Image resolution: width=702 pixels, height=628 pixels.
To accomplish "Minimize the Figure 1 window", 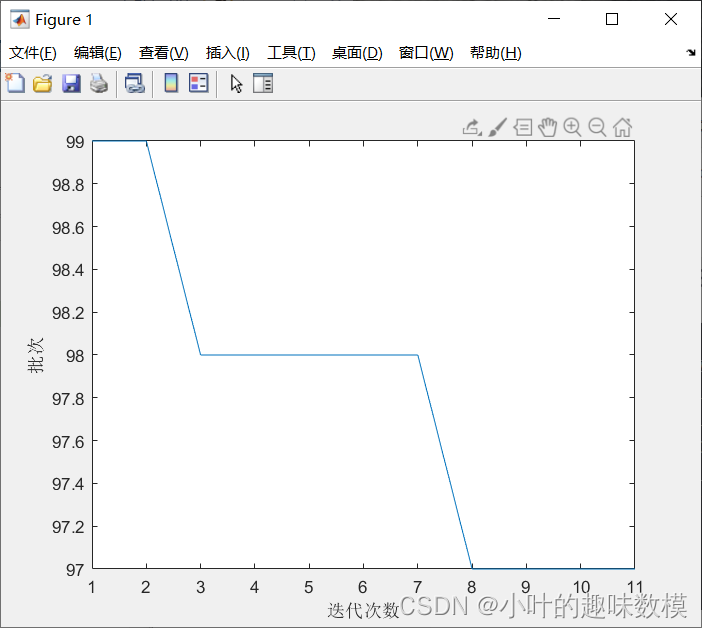I will point(554,19).
